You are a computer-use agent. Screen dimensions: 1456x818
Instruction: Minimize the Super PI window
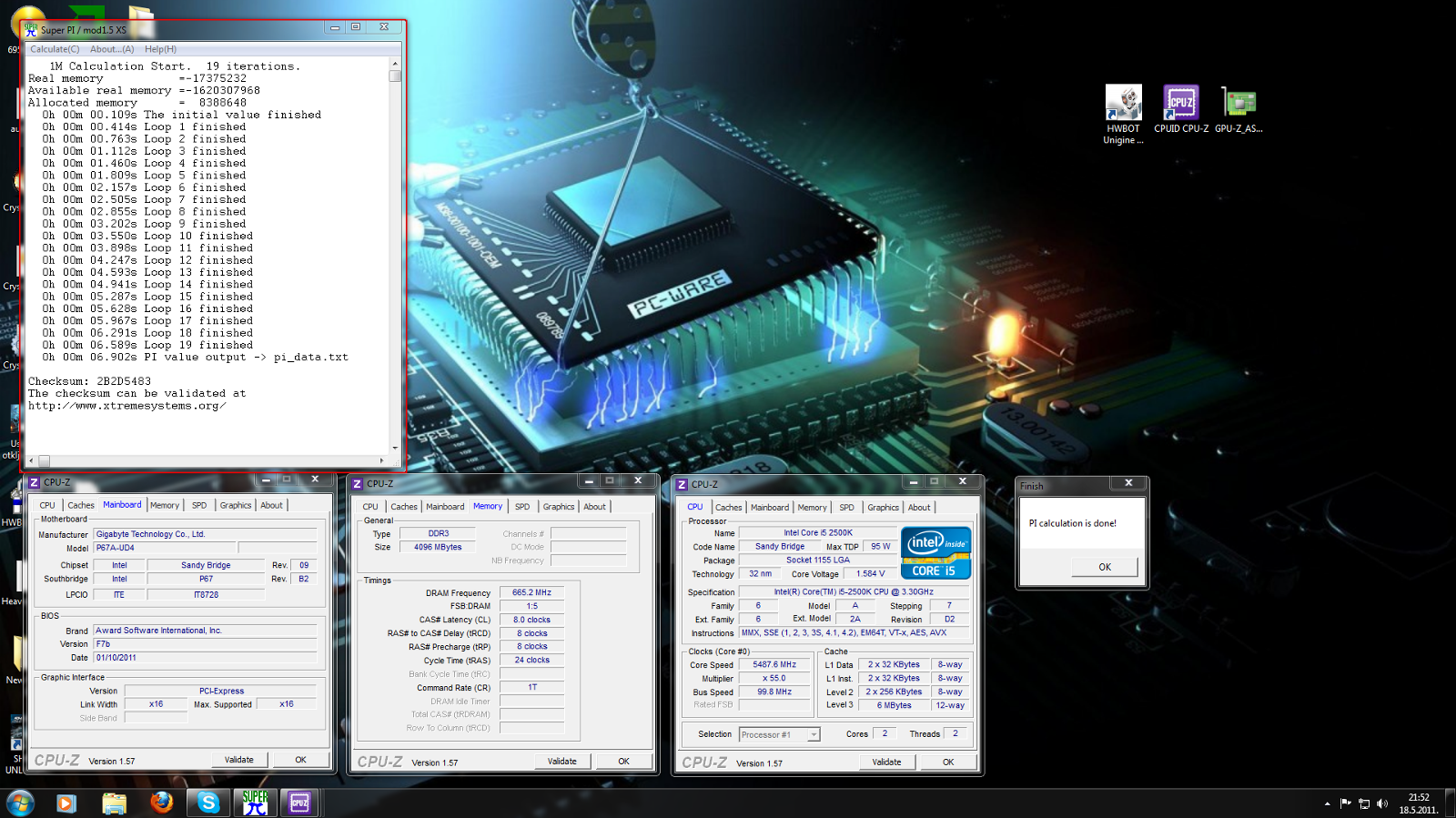pos(335,27)
